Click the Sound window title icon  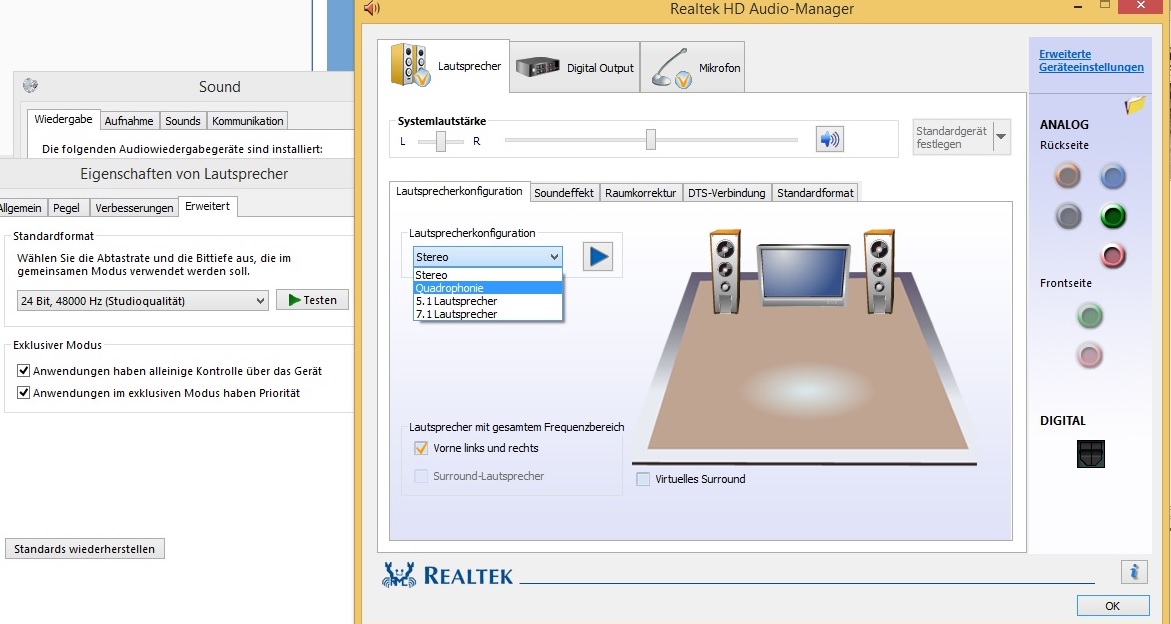[30, 86]
